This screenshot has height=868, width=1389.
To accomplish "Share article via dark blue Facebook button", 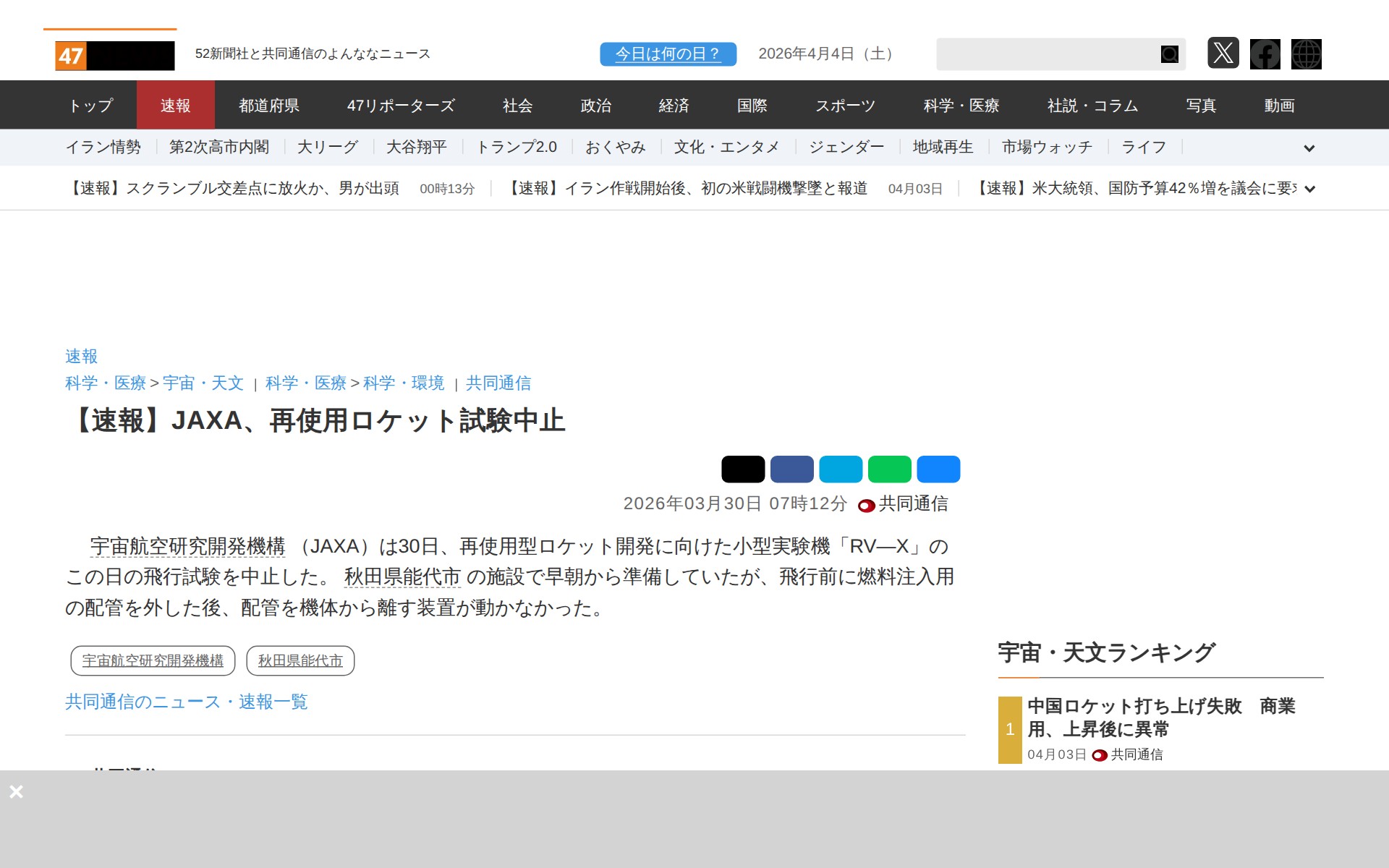I will (x=791, y=469).
